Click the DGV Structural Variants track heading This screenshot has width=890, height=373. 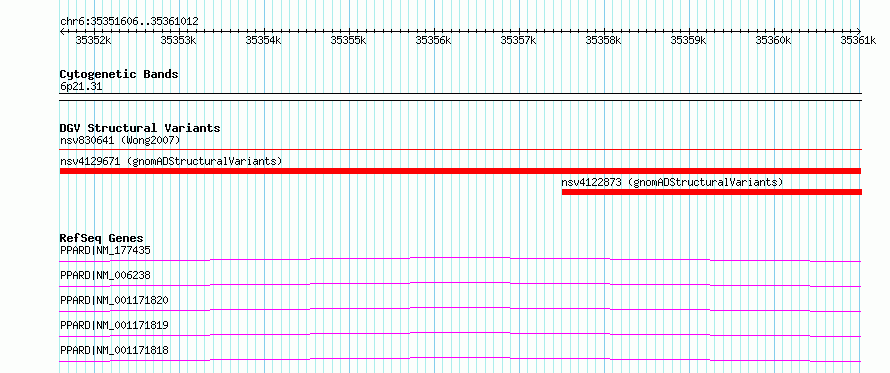(x=140, y=128)
